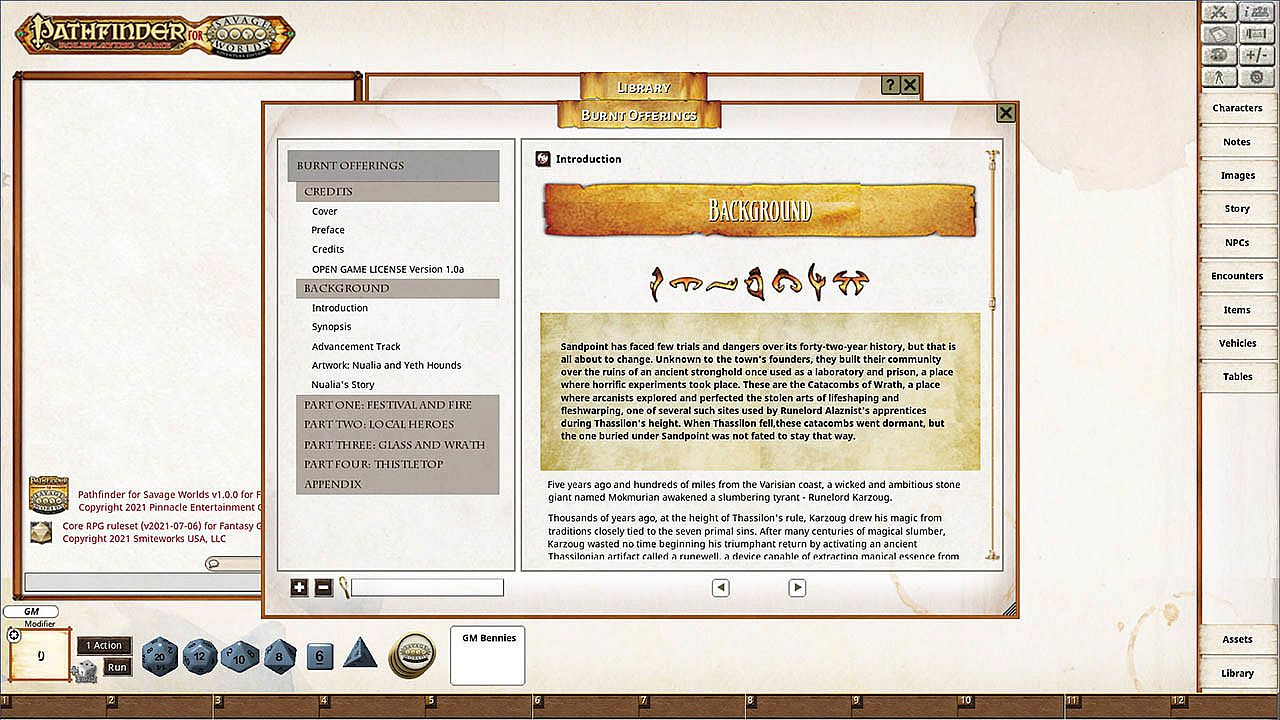The height and width of the screenshot is (720, 1280).
Task: Pick the d8 die
Action: point(280,657)
